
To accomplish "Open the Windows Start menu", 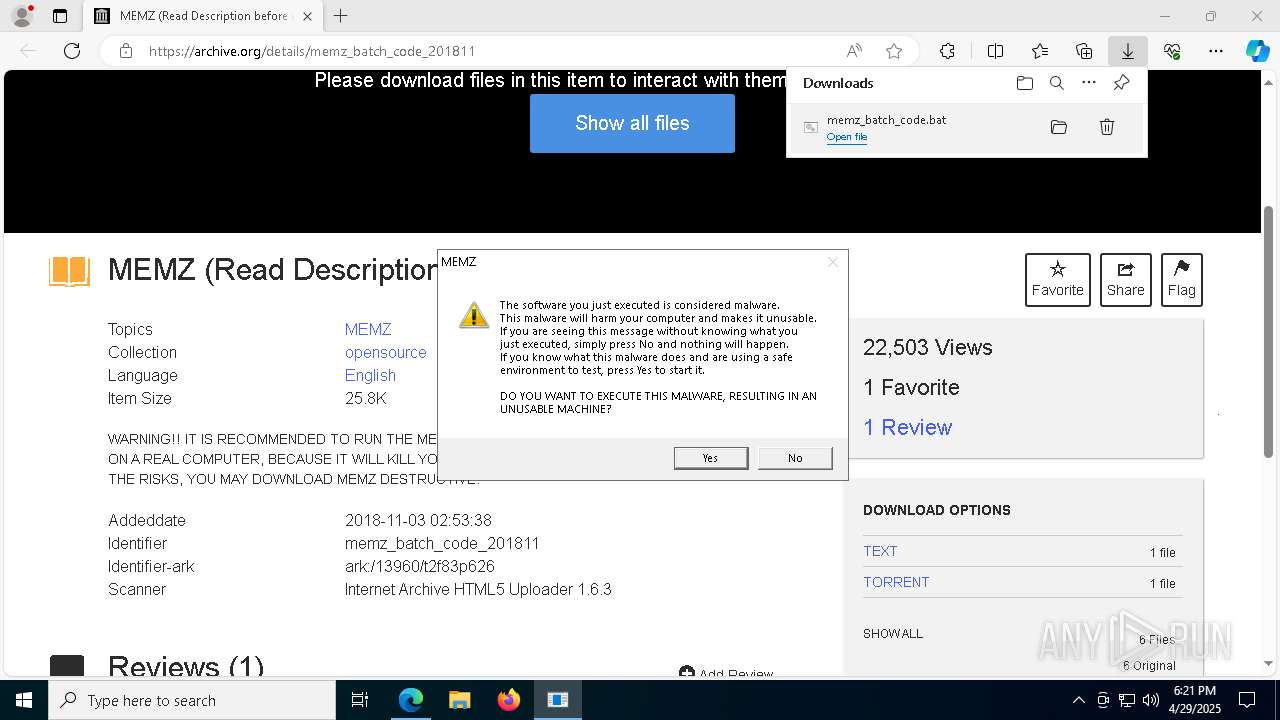I will [x=24, y=700].
